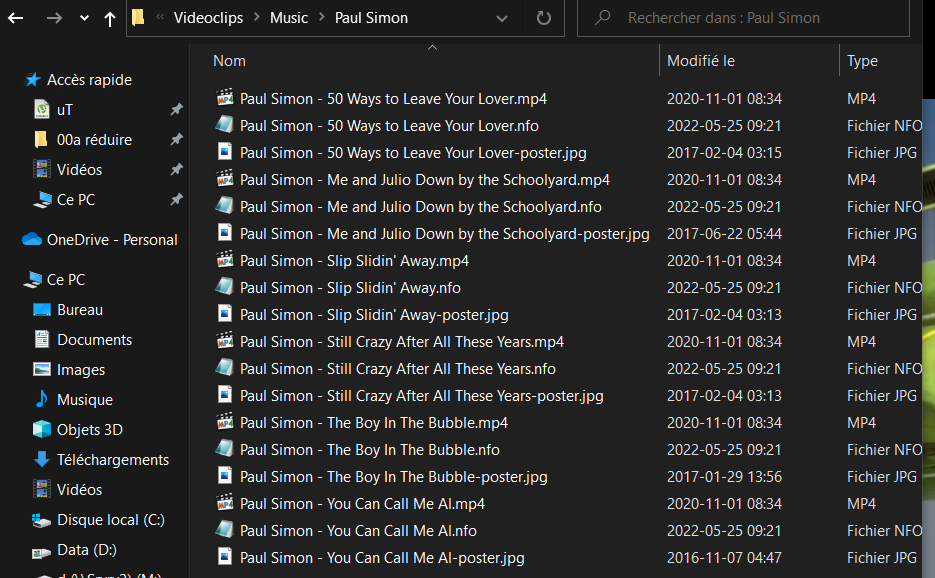Click the Music breadcrumb segment
Viewport: 935px width, 578px height.
(x=290, y=18)
